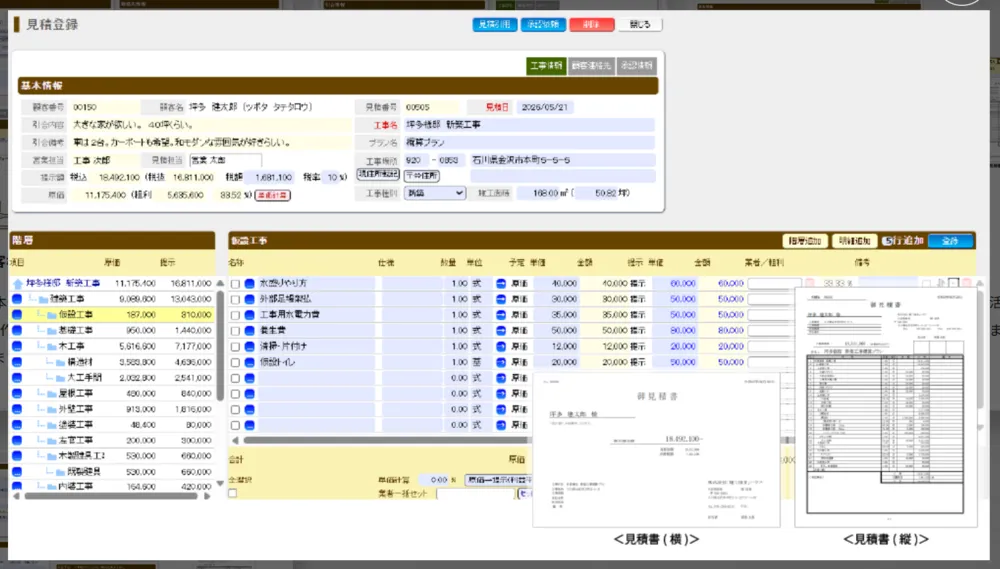Check the box for 養生費 row
The height and width of the screenshot is (569, 1000).
click(235, 331)
